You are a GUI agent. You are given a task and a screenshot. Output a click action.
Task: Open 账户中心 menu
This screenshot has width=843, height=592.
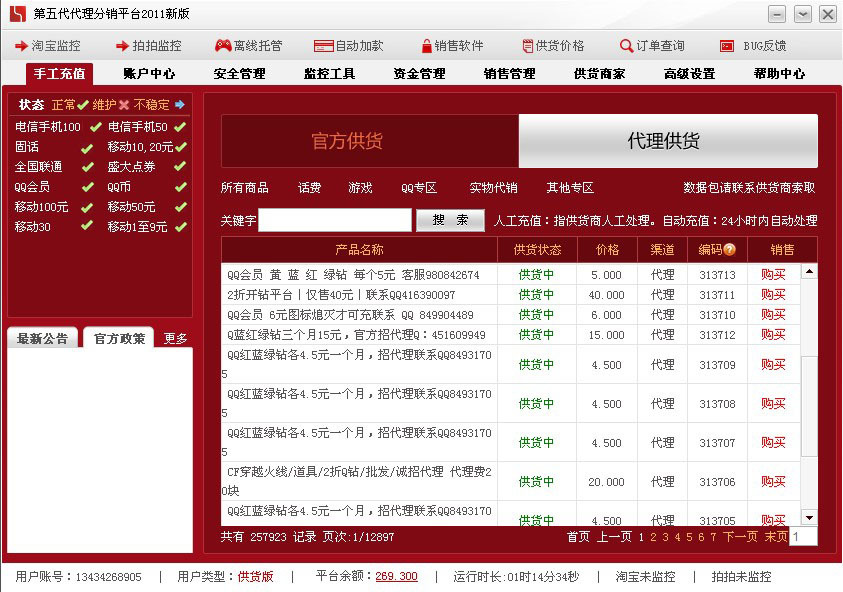click(x=149, y=74)
